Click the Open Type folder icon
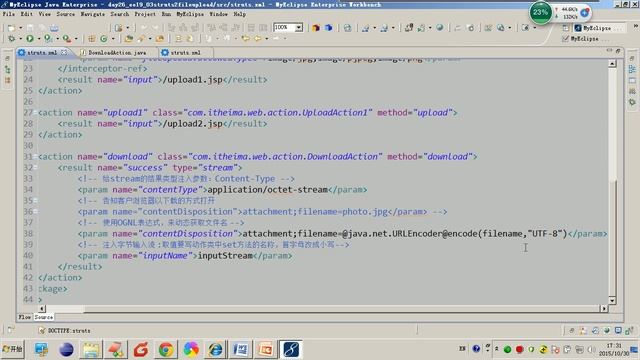The width and height of the screenshot is (640, 360). (x=129, y=38)
